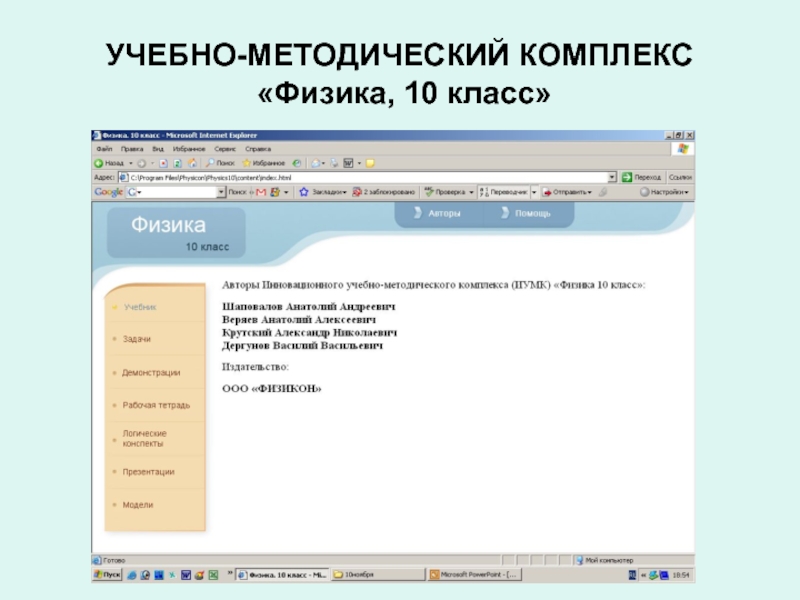Click the Forward arrow button in toolbar
800x600 pixels.
[141, 163]
